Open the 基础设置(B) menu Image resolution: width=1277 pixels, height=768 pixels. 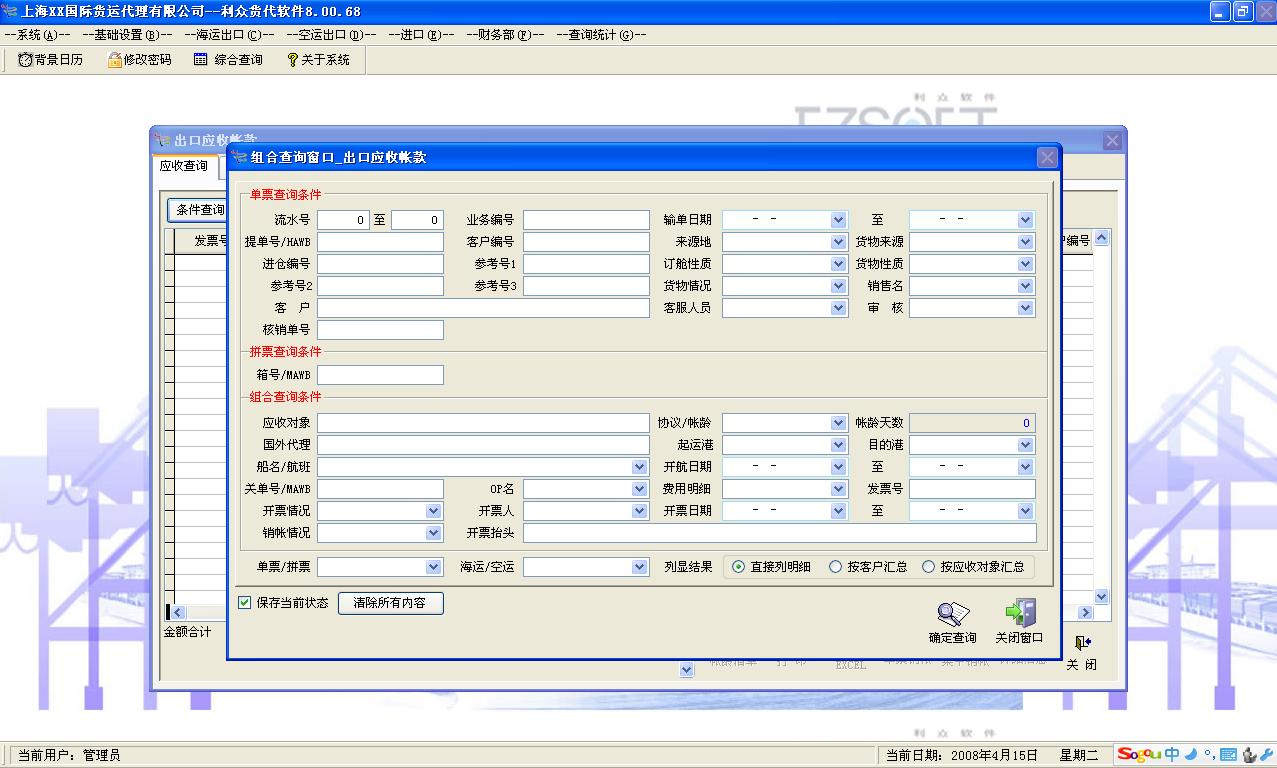pyautogui.click(x=127, y=34)
